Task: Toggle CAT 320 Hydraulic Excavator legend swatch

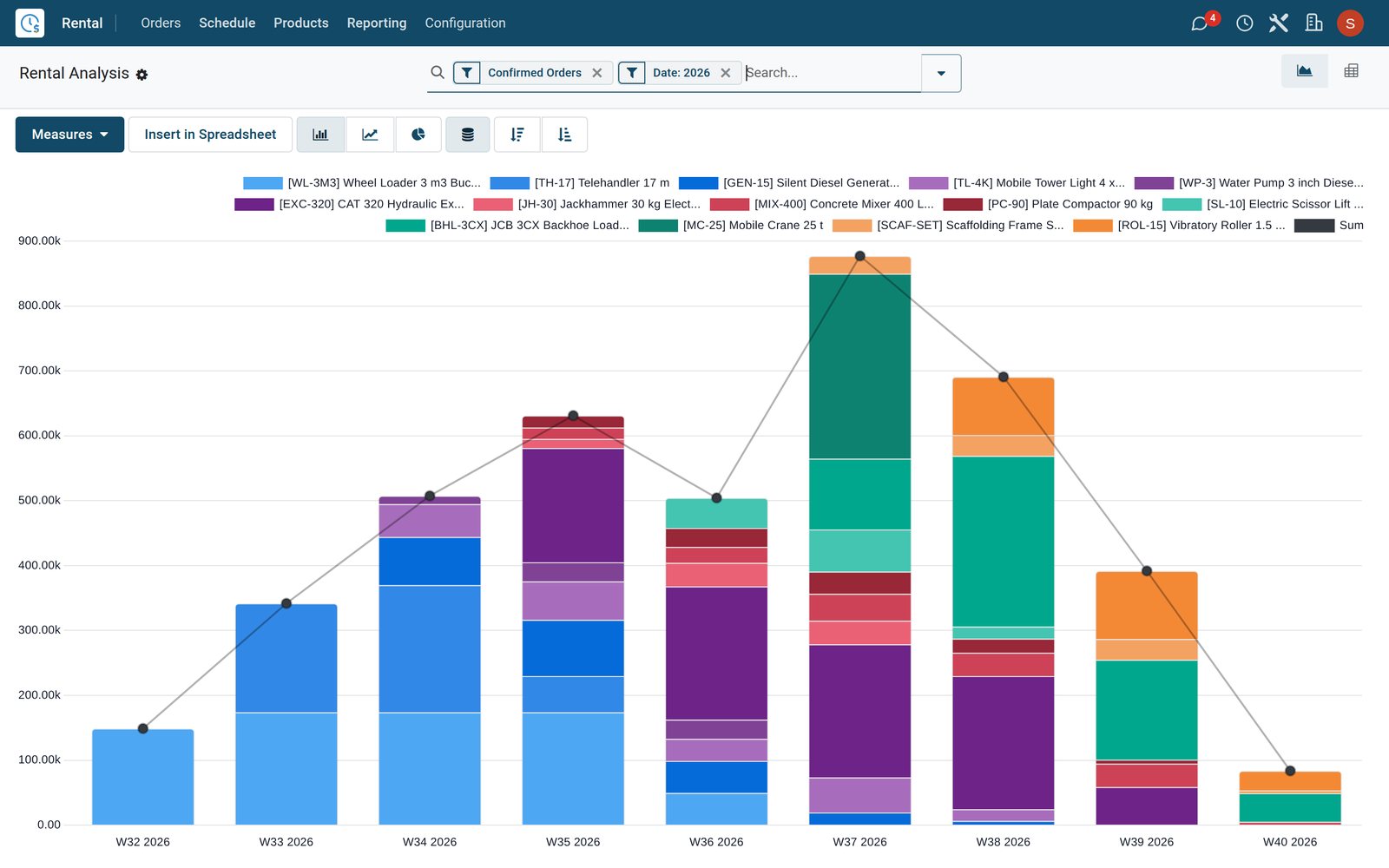Action: point(254,205)
